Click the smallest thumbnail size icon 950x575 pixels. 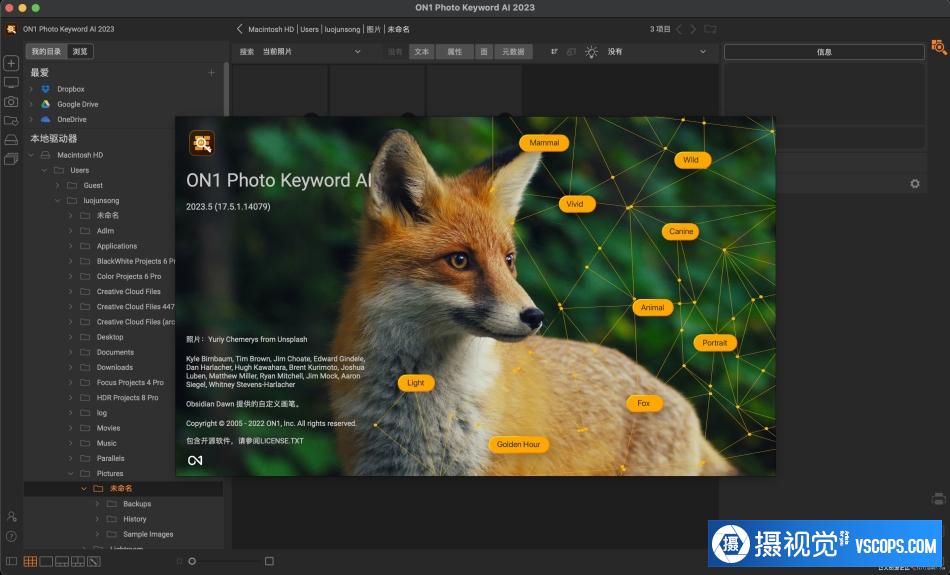pos(179,562)
